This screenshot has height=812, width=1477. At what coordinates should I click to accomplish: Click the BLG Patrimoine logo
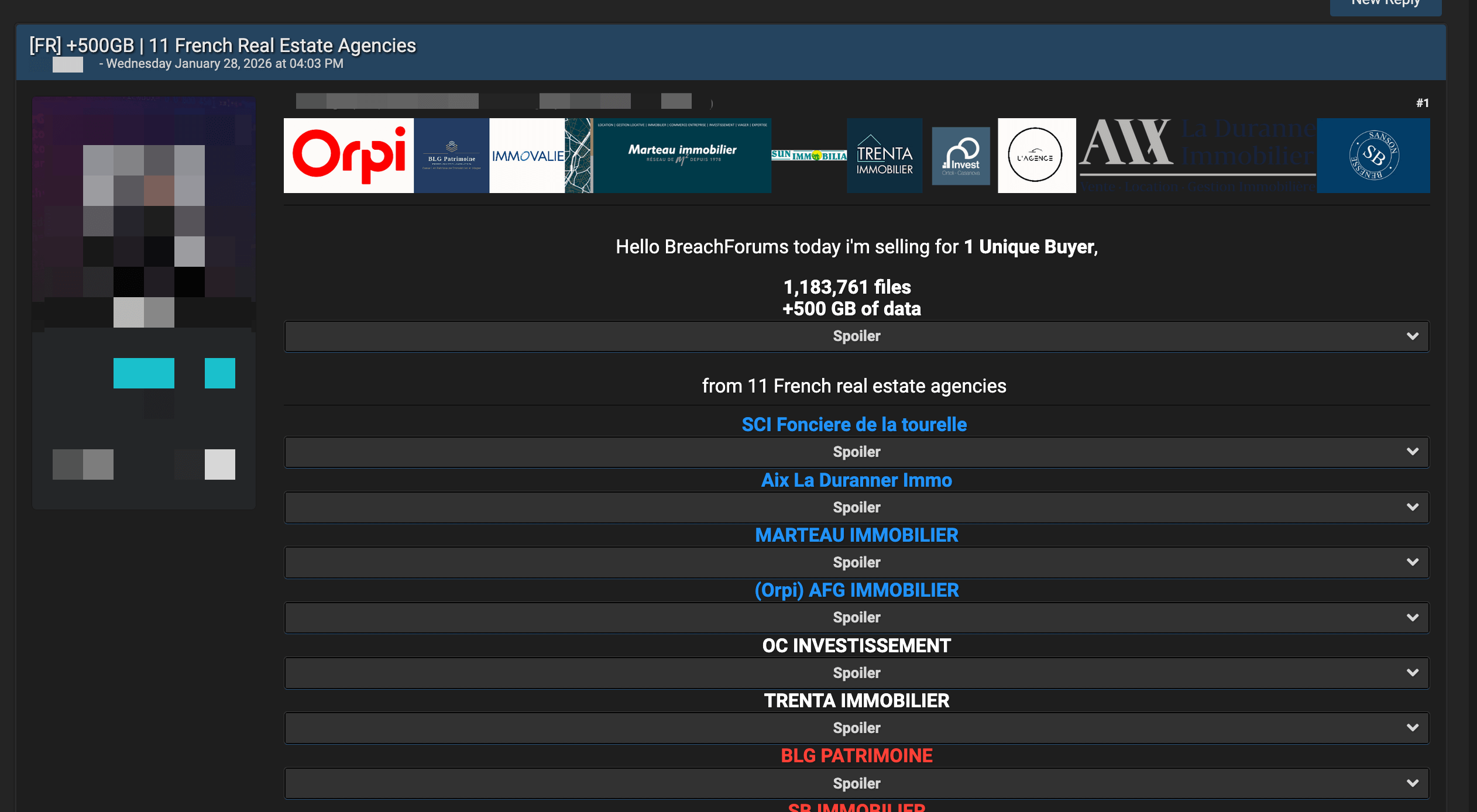pos(451,156)
